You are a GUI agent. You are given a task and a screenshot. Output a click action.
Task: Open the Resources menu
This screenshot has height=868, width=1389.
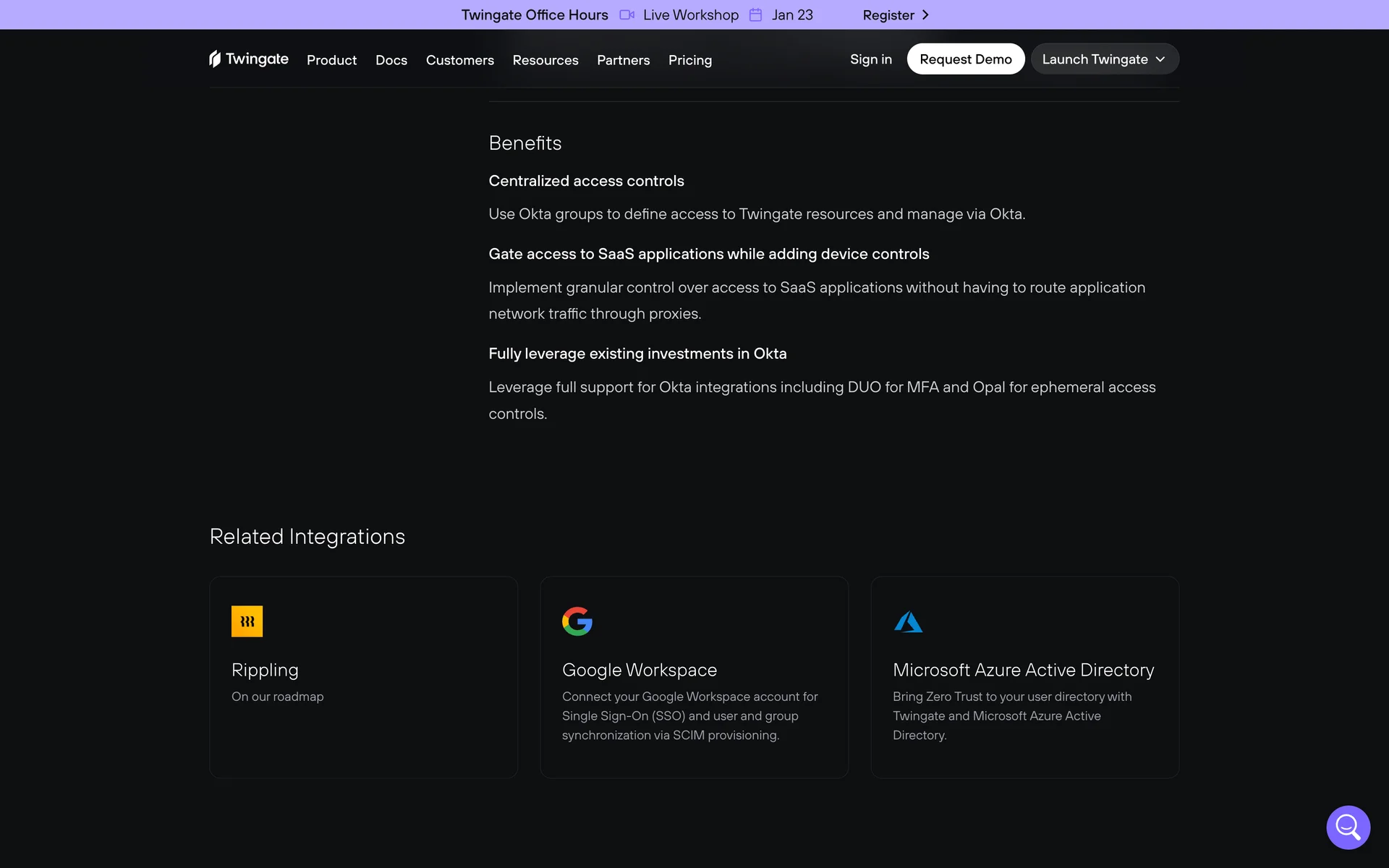[545, 60]
